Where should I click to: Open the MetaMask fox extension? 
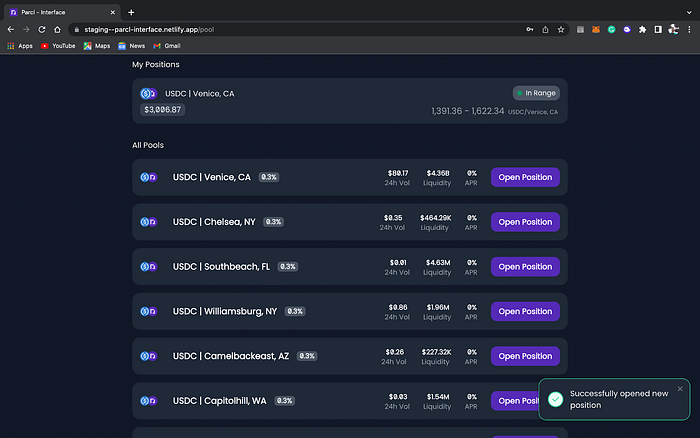pos(596,29)
